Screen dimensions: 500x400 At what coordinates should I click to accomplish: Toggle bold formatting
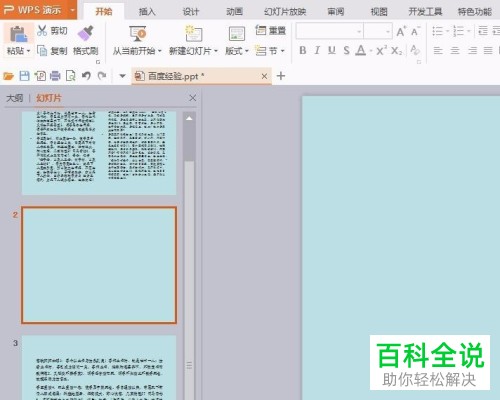click(x=303, y=50)
